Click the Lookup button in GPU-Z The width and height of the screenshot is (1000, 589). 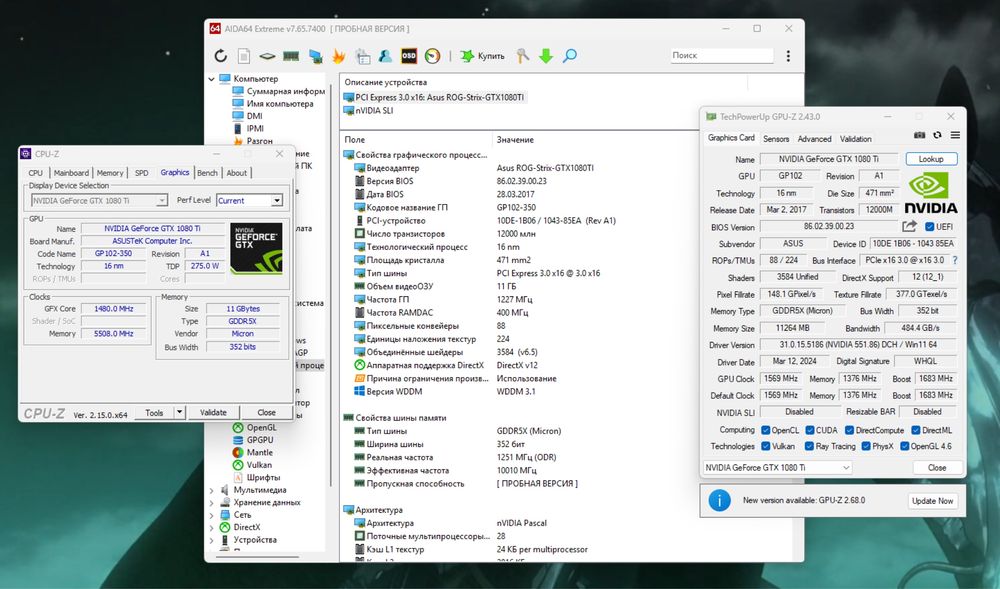point(931,159)
